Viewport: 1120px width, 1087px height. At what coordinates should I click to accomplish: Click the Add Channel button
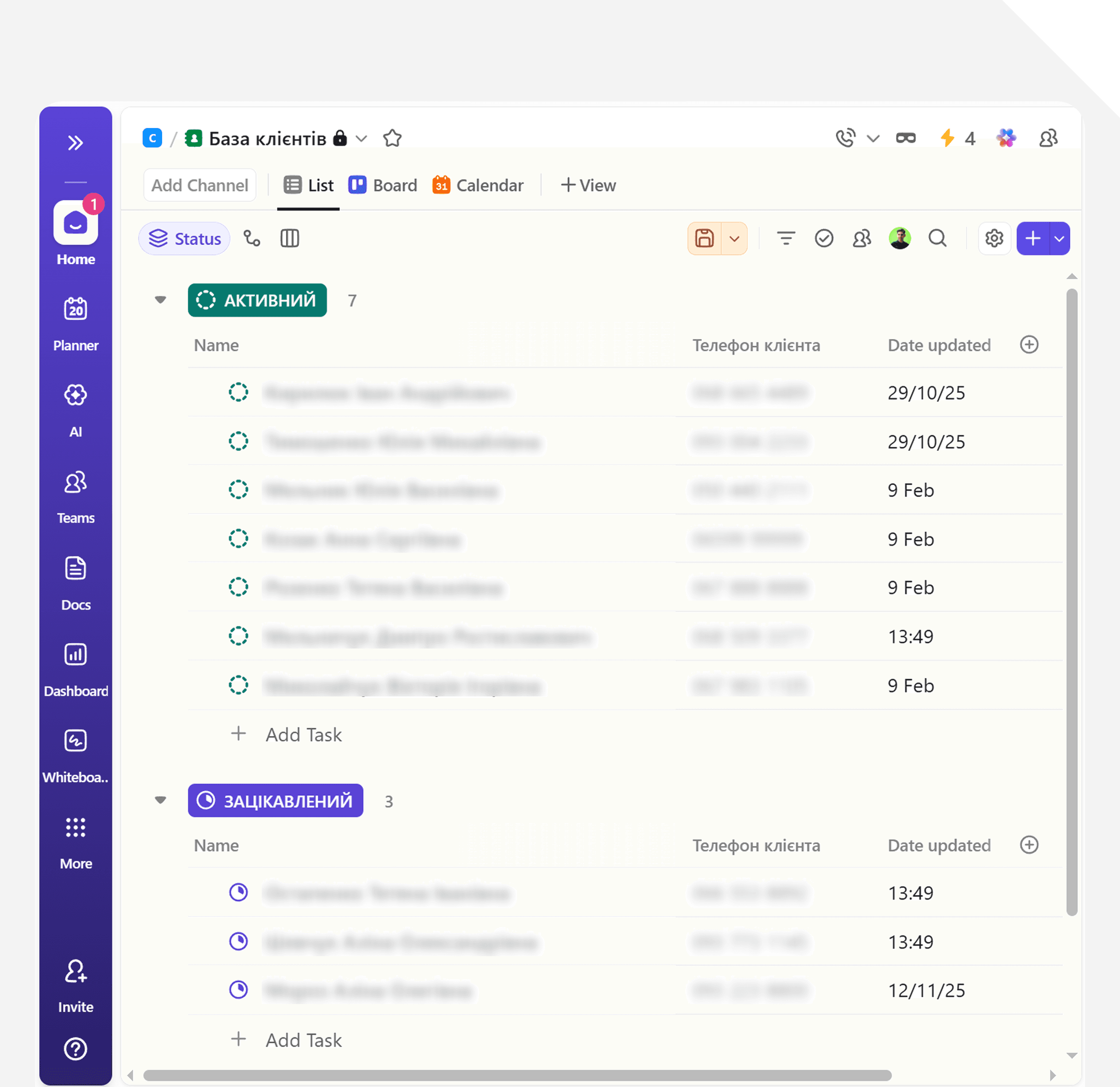[x=199, y=185]
